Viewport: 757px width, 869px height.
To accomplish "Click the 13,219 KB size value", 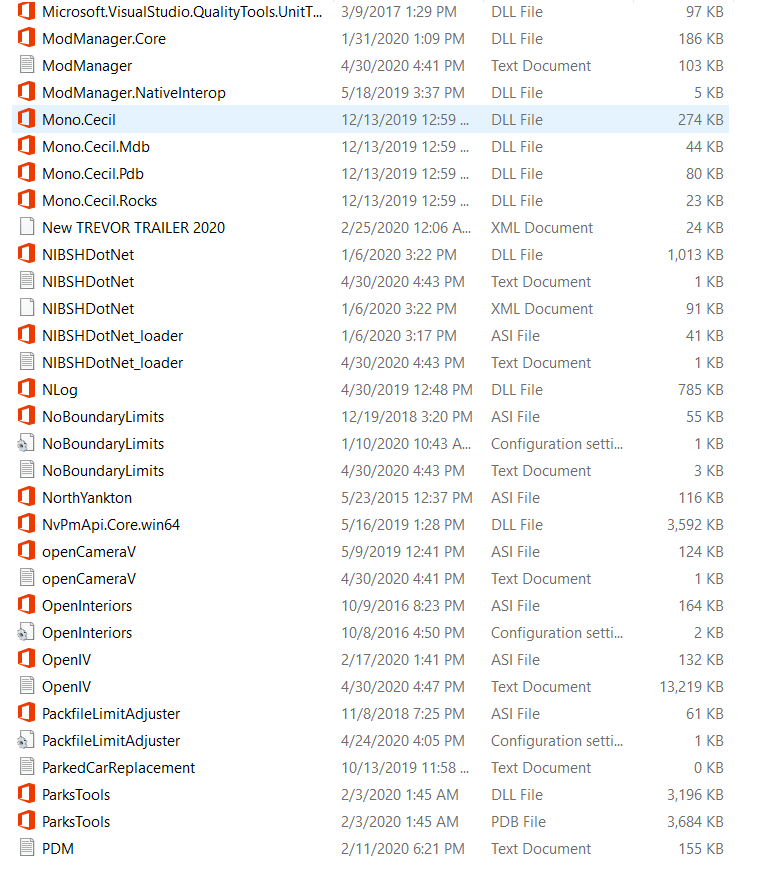I will pos(691,687).
